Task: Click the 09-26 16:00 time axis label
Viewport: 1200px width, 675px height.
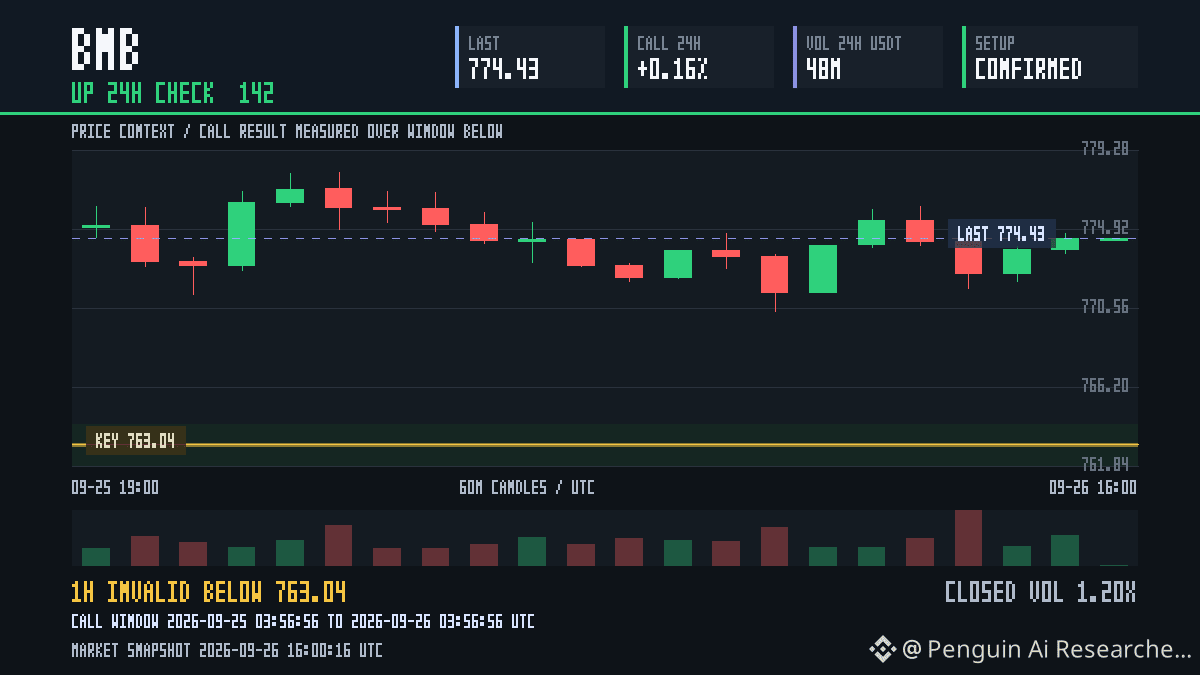Action: (x=1092, y=488)
